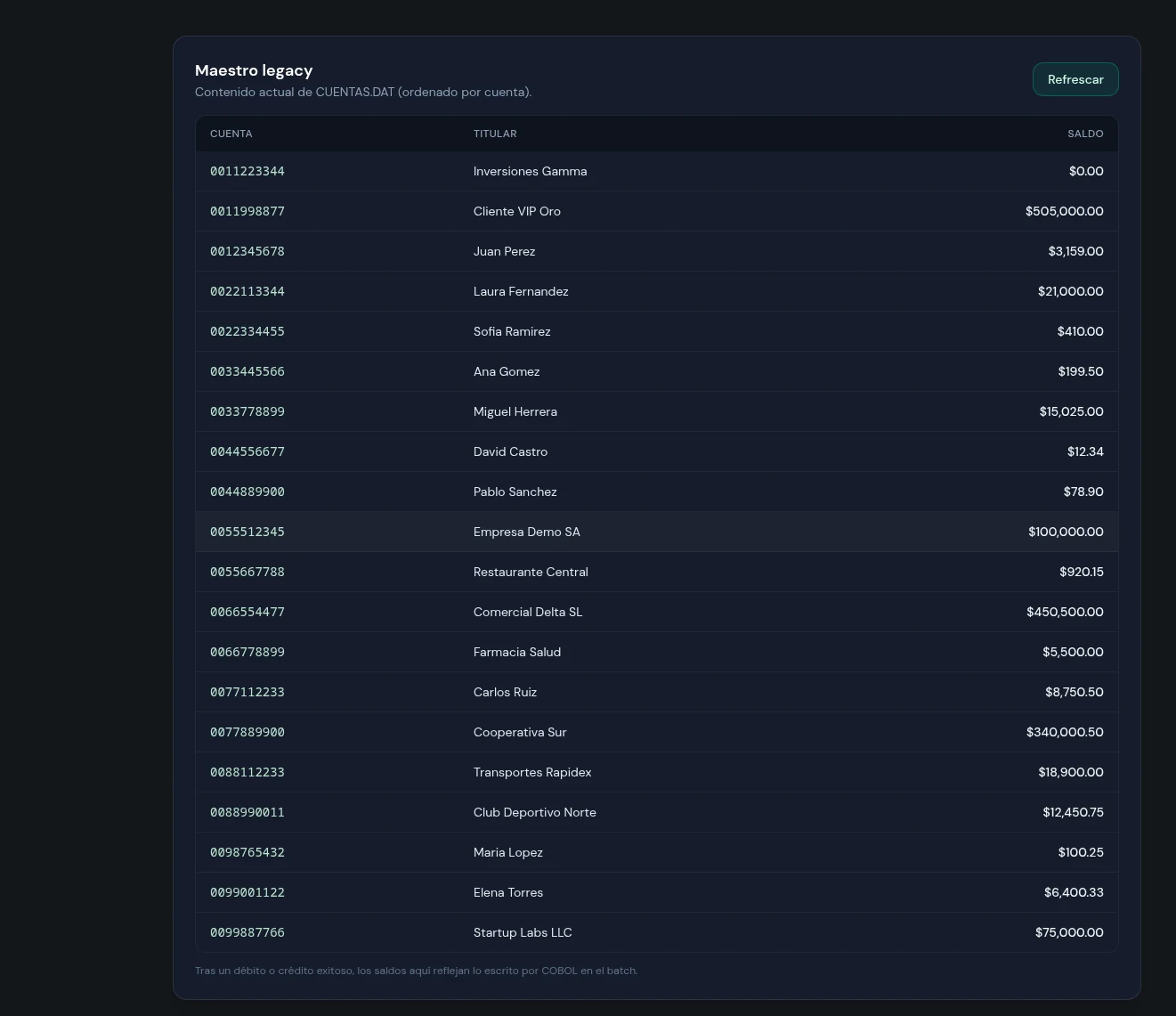Click titular Elena Torres
This screenshot has height=1016, width=1176.
point(508,892)
